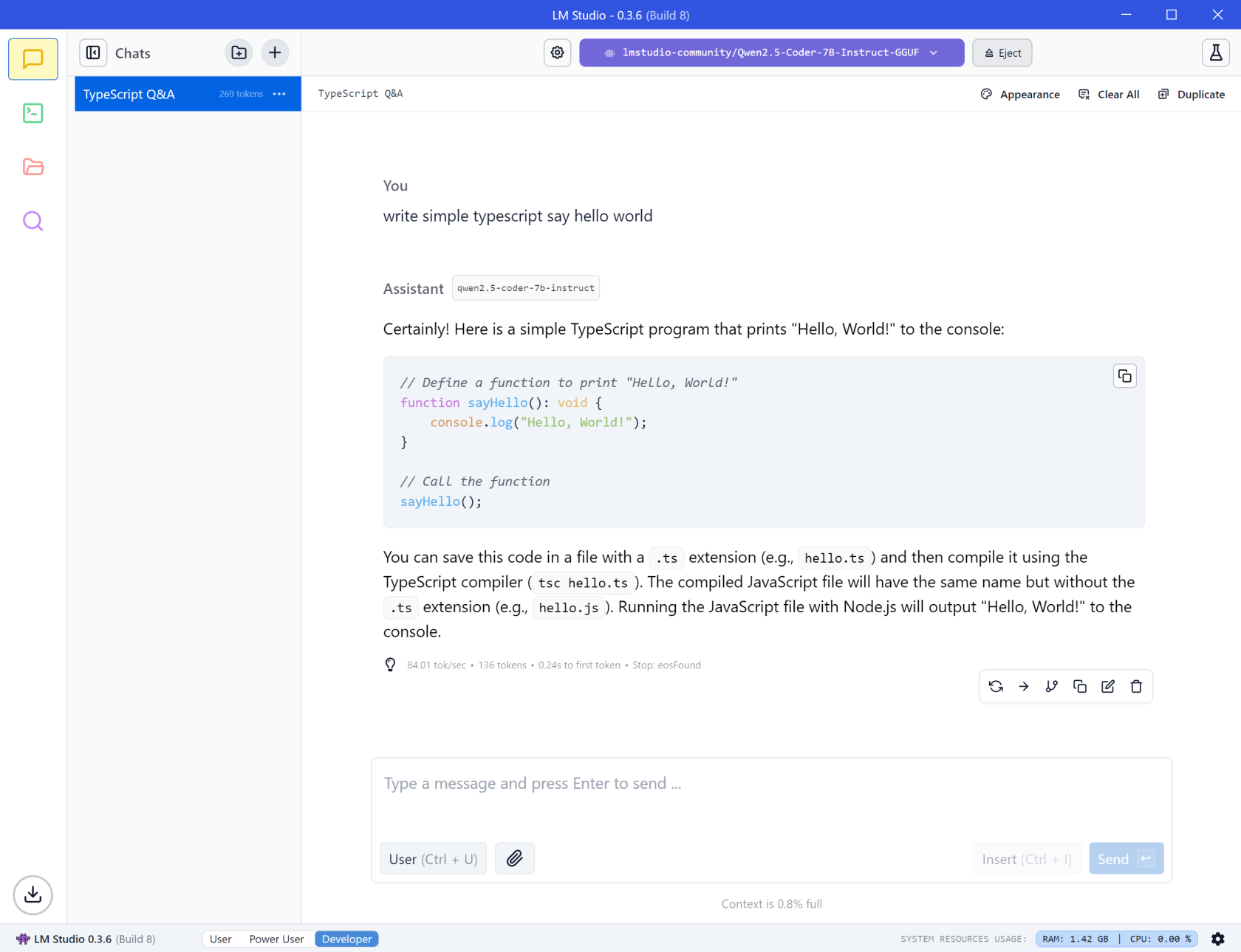1241x952 pixels.
Task: Click the qwen2.5-coder-7b-instruct model tag
Action: click(x=526, y=288)
